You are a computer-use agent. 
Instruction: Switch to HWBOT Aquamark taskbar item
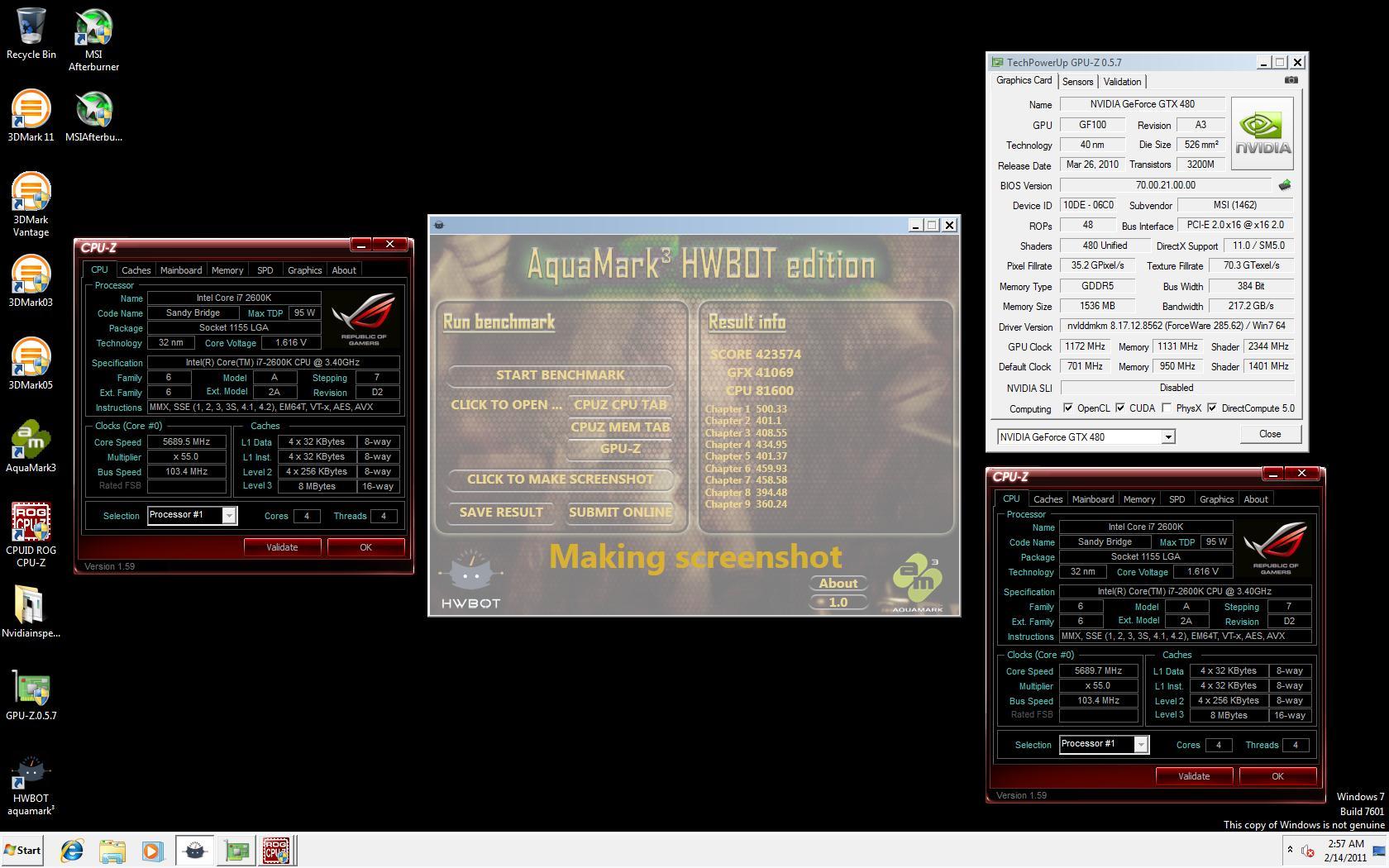click(194, 850)
